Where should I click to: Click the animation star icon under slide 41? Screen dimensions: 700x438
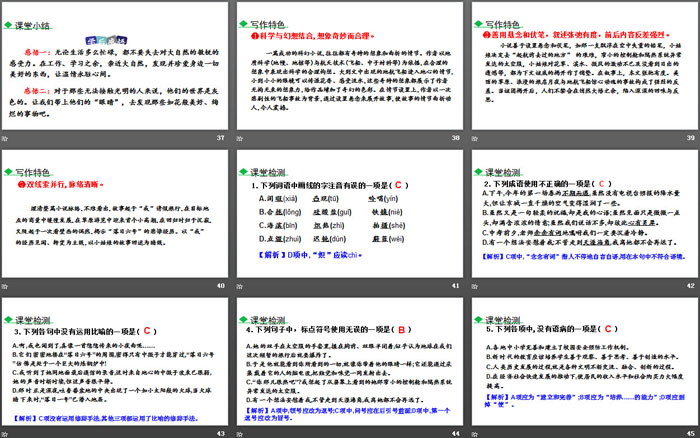(240, 286)
